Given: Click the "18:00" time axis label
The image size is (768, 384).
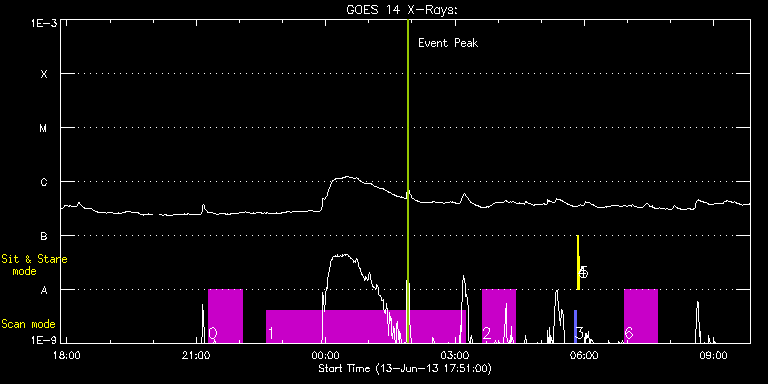Looking at the screenshot, I should pyautogui.click(x=67, y=355).
